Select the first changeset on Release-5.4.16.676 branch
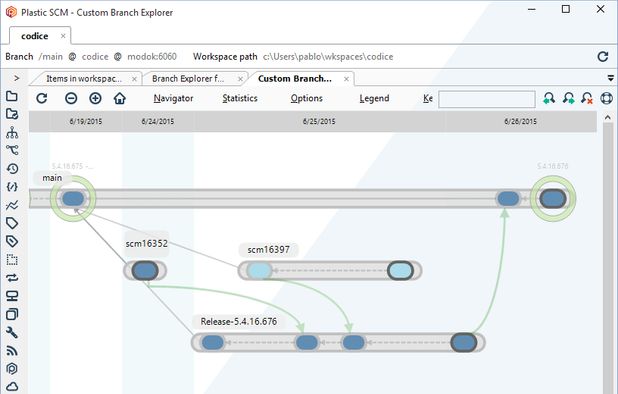Image resolution: width=618 pixels, height=394 pixels. point(213,342)
